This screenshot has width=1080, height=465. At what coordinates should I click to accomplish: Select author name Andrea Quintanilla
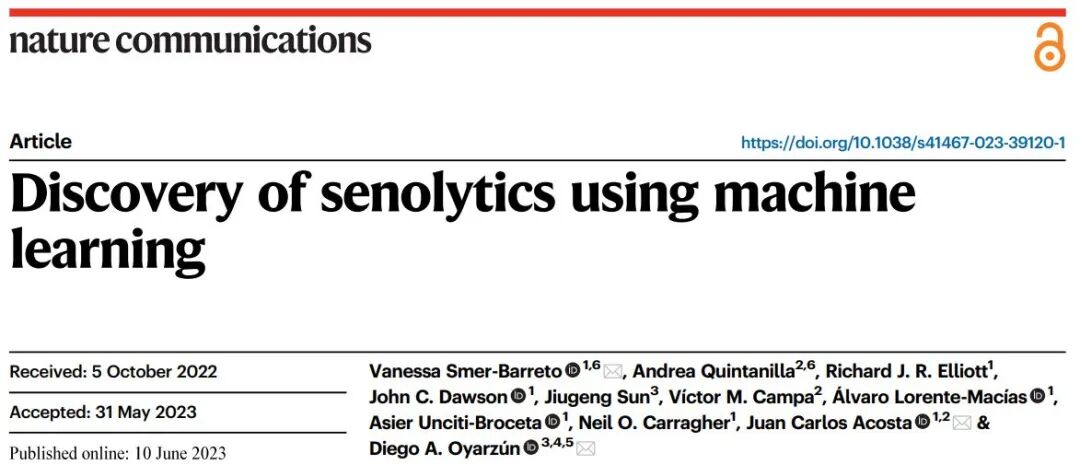tap(713, 371)
